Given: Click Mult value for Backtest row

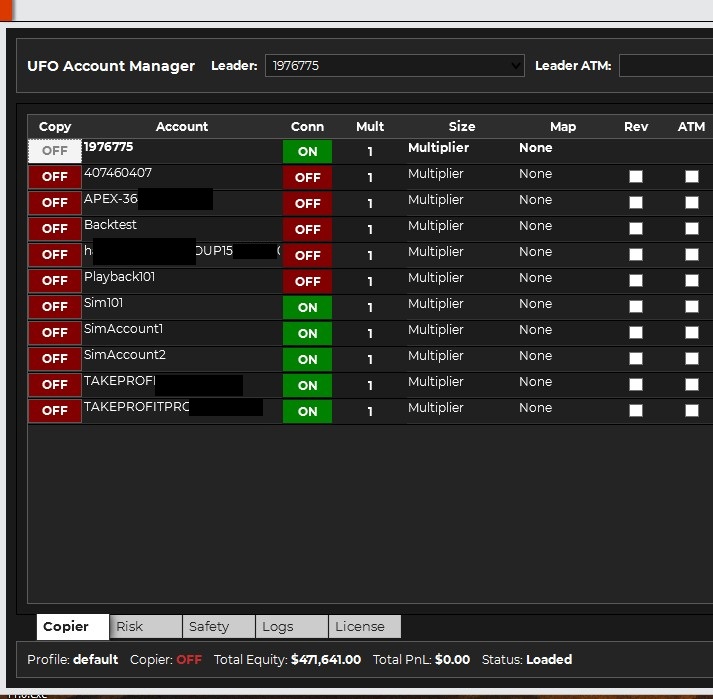Looking at the screenshot, I should pyautogui.click(x=370, y=230).
